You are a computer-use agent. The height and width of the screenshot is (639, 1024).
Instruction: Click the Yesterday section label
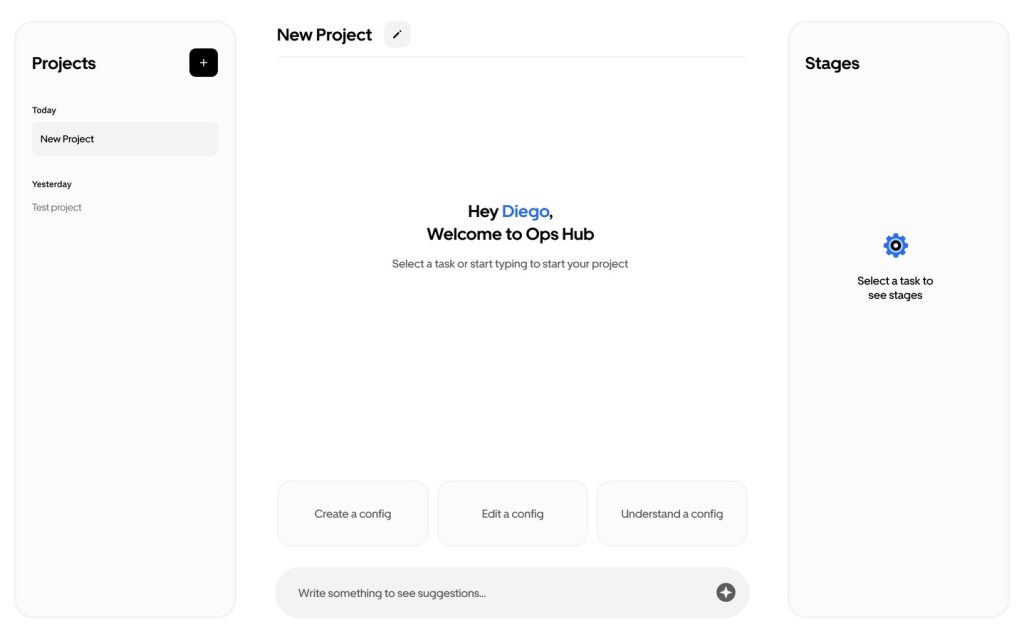52,185
